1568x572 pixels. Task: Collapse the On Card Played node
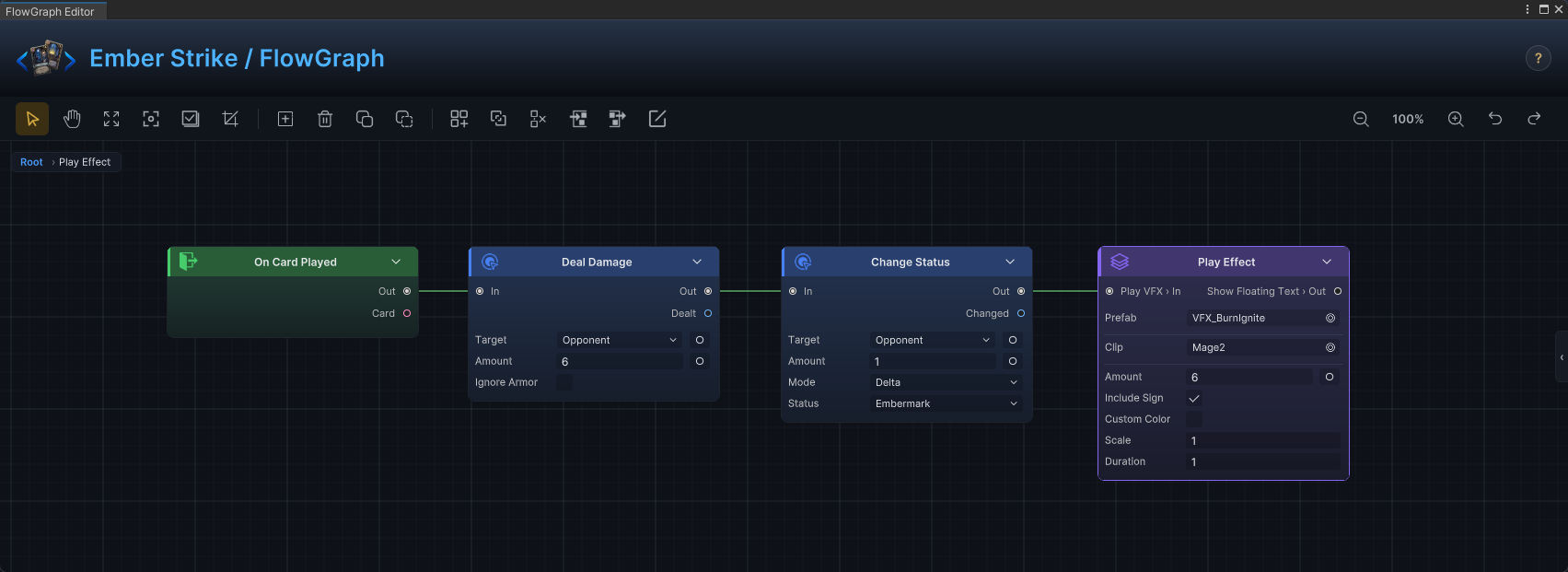[x=396, y=262]
